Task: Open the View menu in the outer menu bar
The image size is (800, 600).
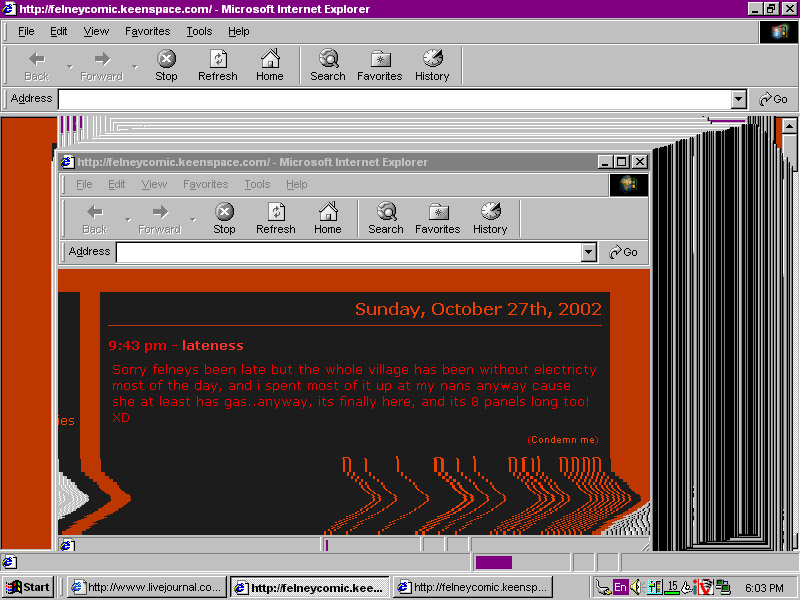Action: point(96,31)
